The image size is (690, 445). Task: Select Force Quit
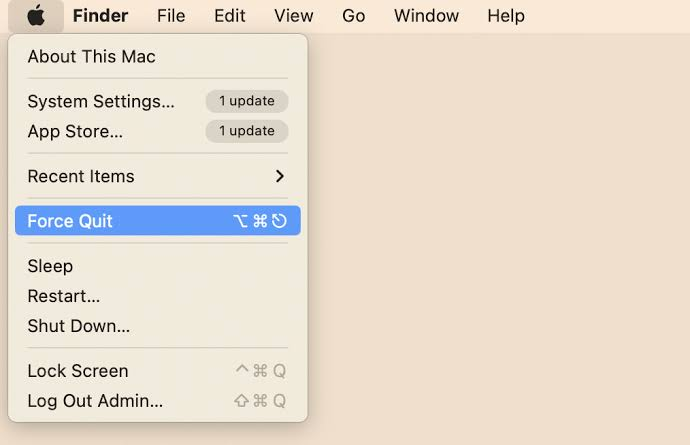pos(158,221)
